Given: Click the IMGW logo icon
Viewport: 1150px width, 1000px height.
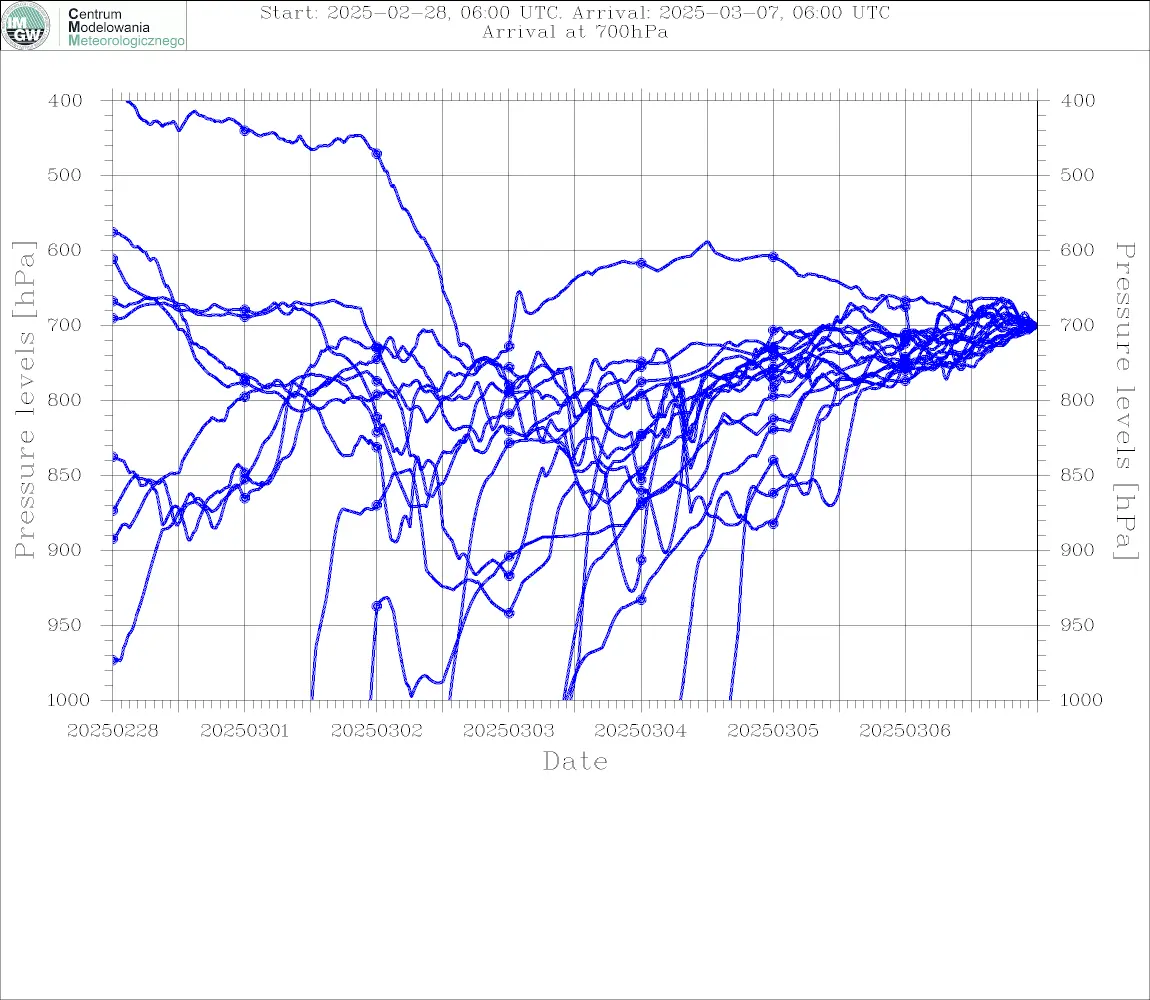Looking at the screenshot, I should tap(26, 26).
